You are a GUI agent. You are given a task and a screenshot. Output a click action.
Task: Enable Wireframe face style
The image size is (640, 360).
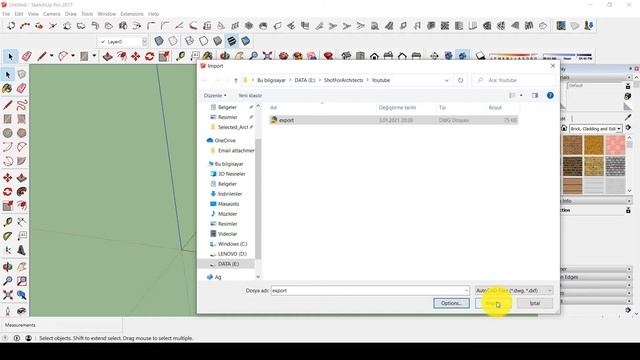pos(189,41)
